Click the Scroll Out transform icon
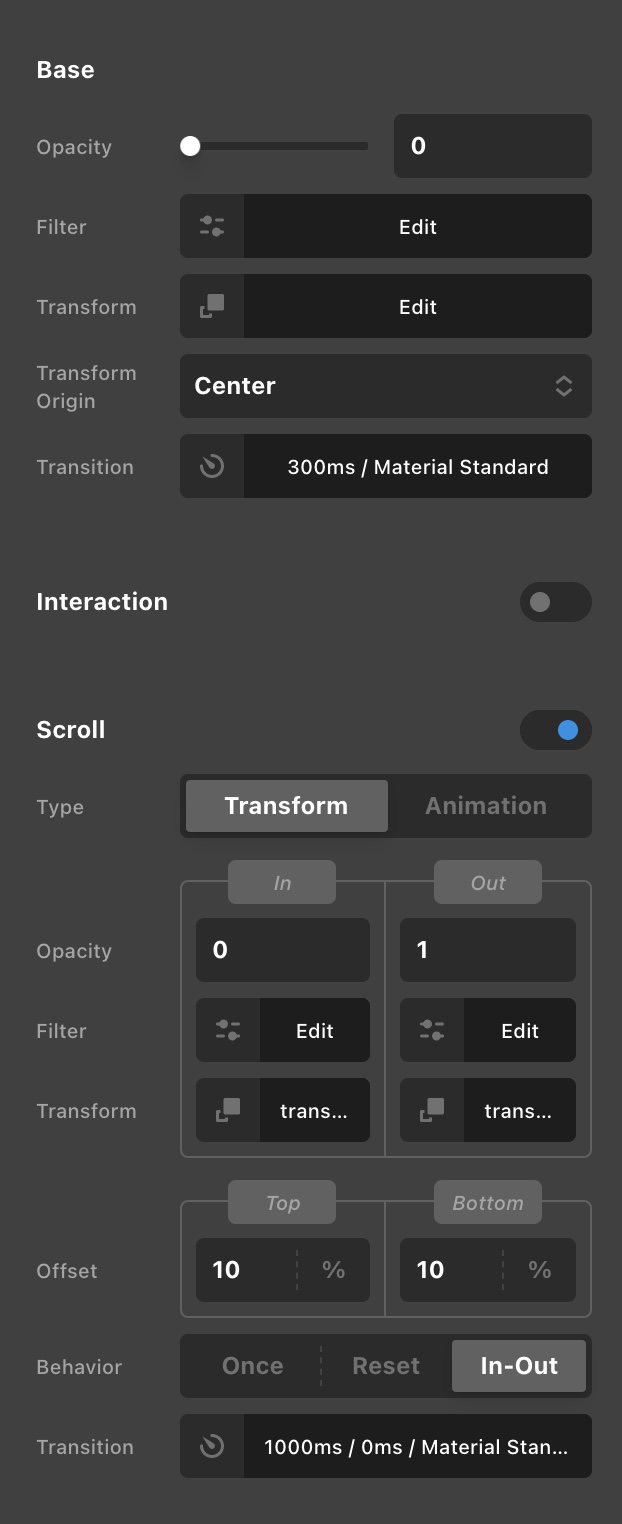 click(x=432, y=1110)
